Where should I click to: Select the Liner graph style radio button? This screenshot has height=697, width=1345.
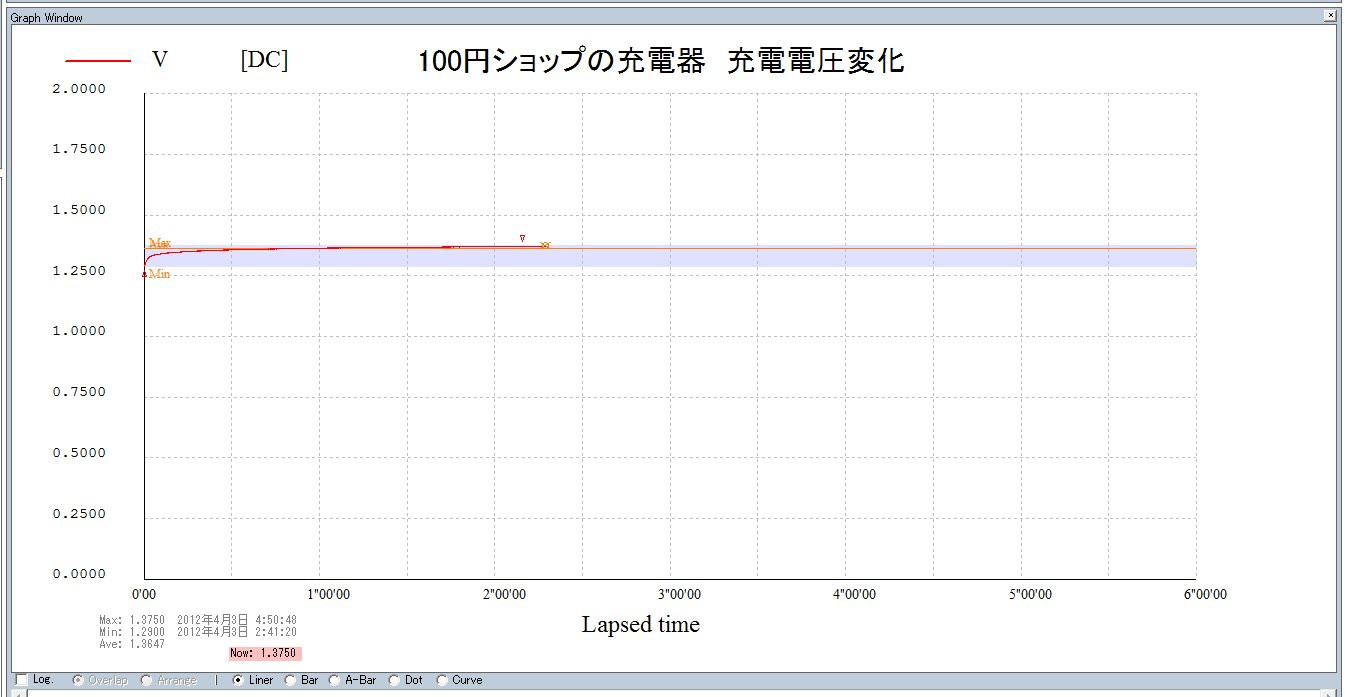point(238,680)
